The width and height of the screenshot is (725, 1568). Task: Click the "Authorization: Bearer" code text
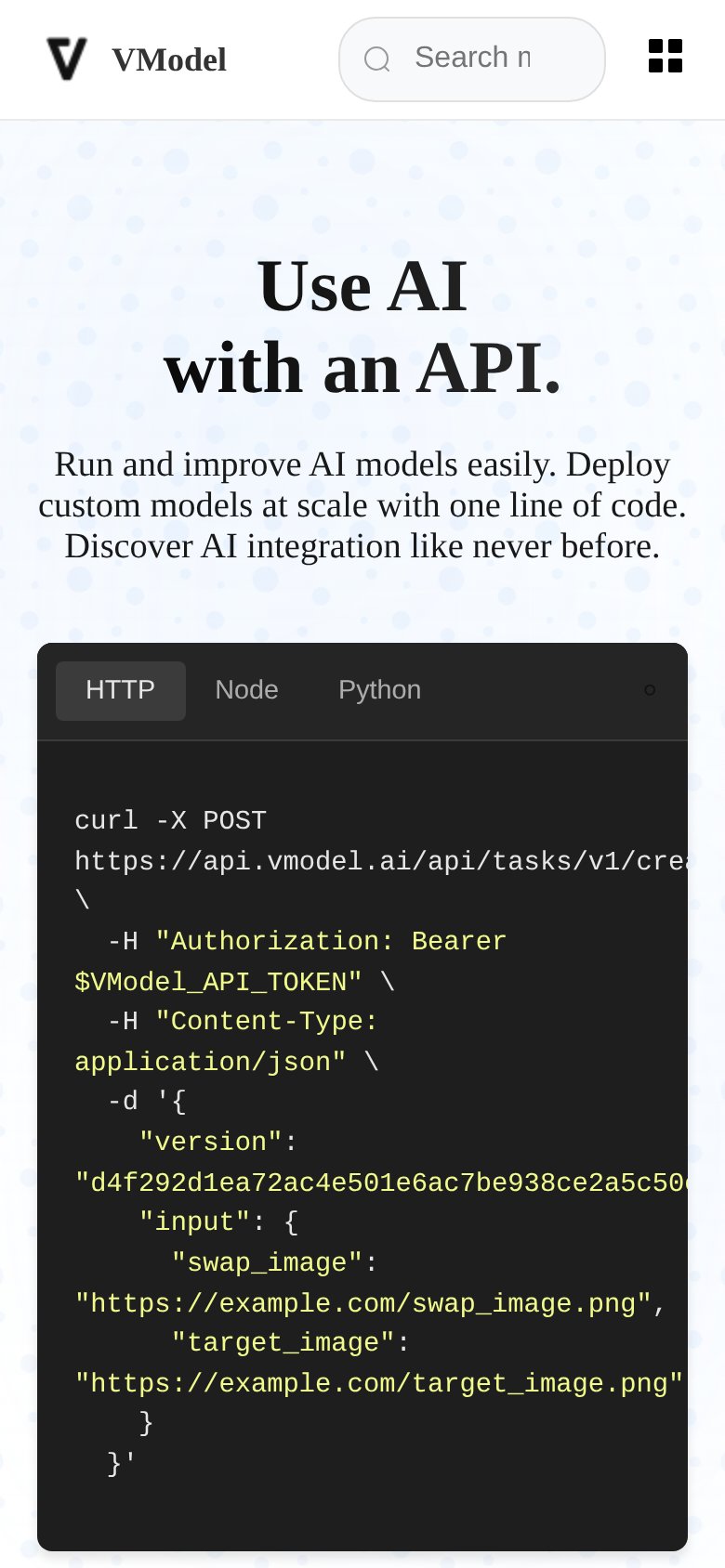point(331,941)
